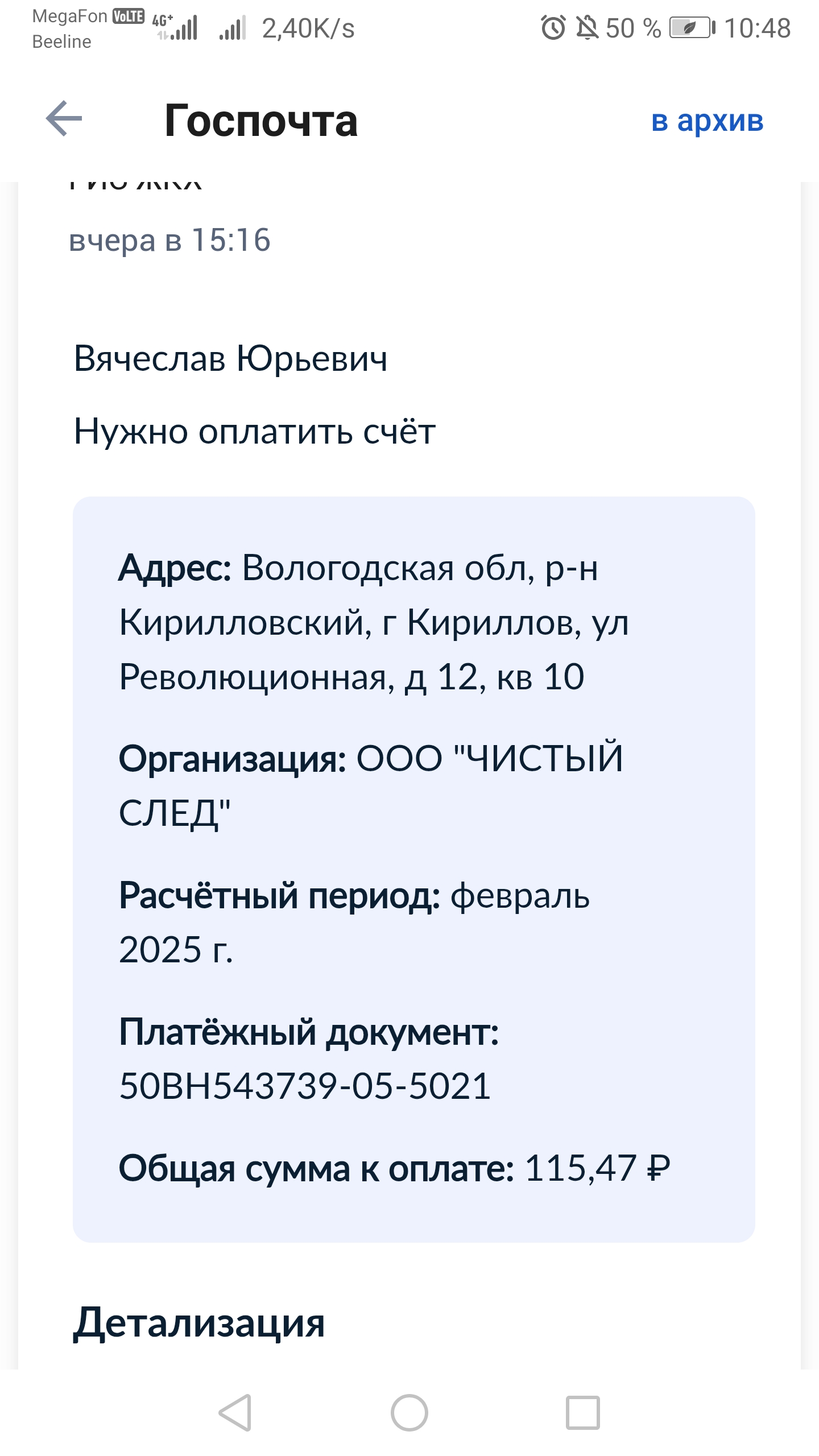Tap the payment document number 50ВН543739-05-5021
819x1456 pixels.
(x=305, y=1086)
